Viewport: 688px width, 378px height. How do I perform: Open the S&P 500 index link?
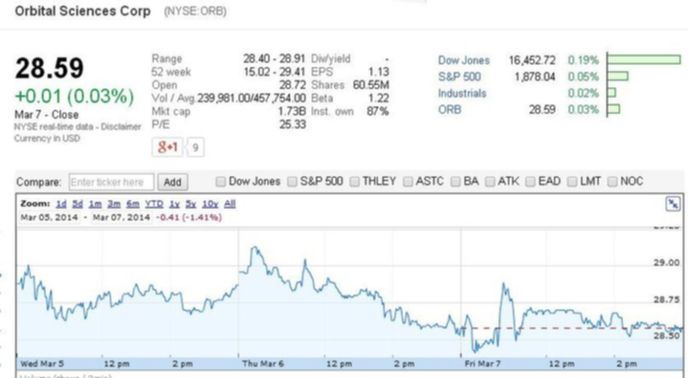pos(459,77)
